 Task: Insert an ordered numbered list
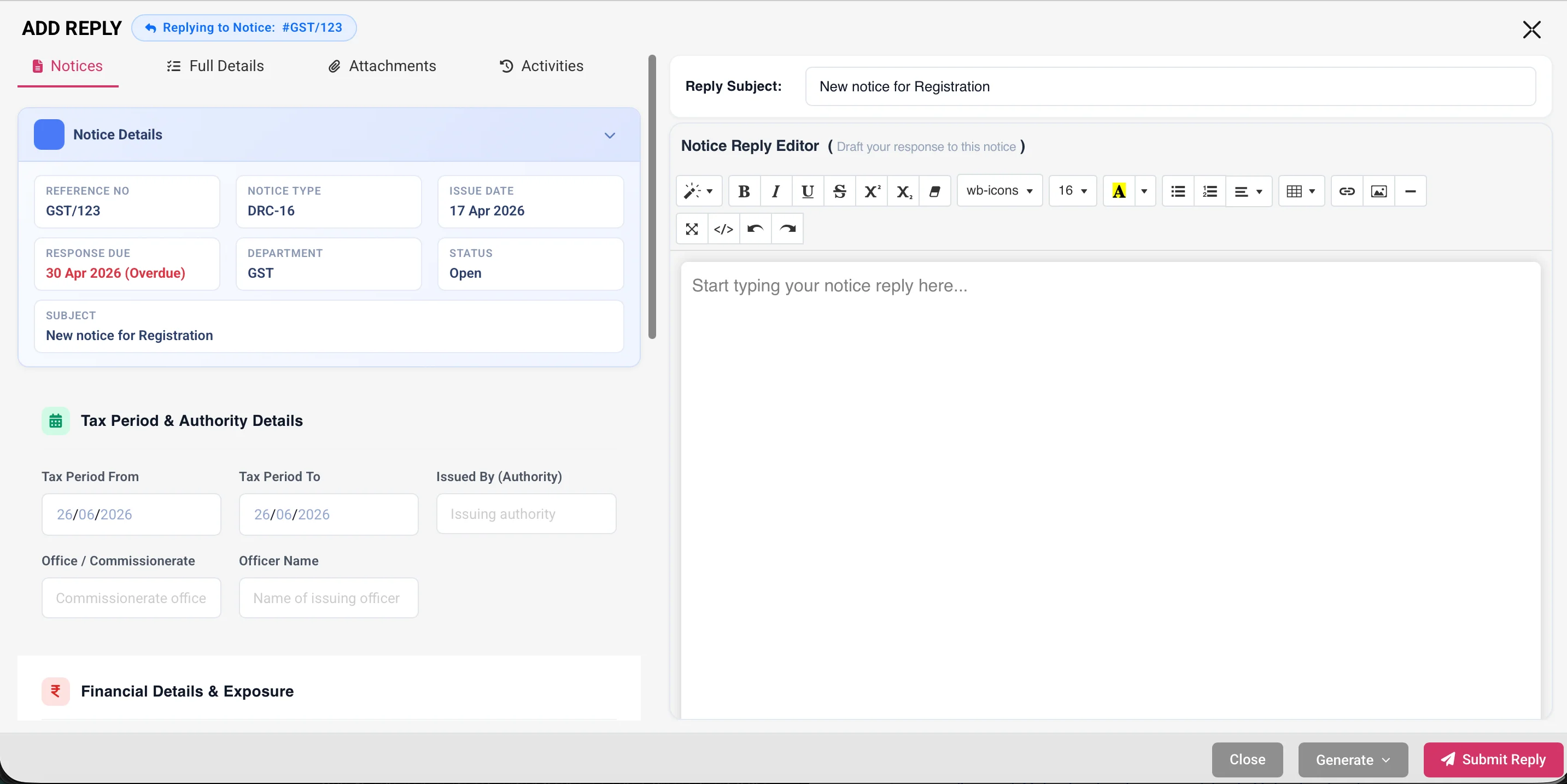(1210, 191)
